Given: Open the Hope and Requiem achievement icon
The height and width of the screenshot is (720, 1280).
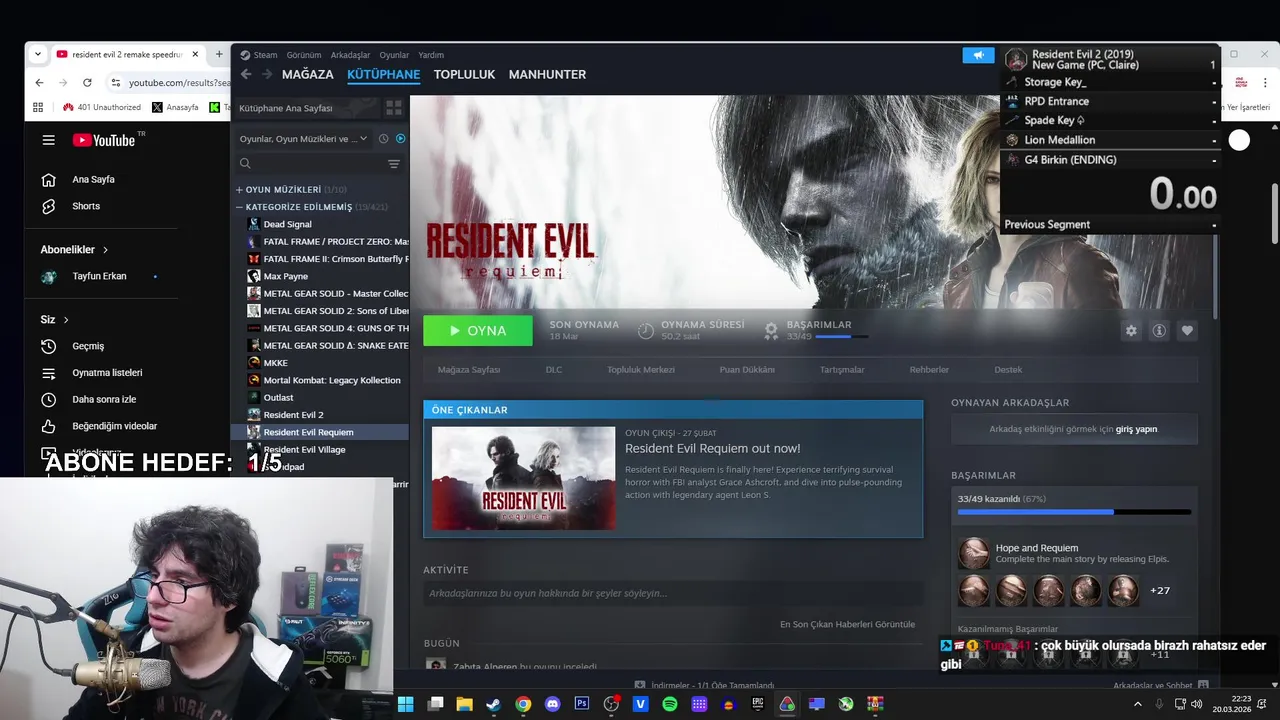Looking at the screenshot, I should click(x=973, y=553).
